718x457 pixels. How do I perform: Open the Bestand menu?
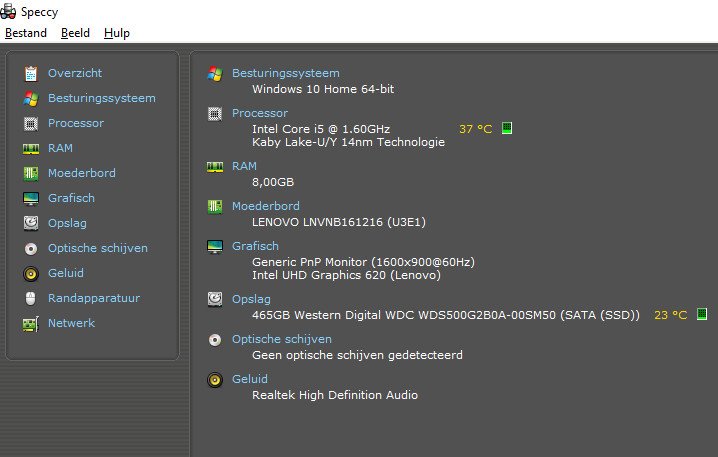26,33
